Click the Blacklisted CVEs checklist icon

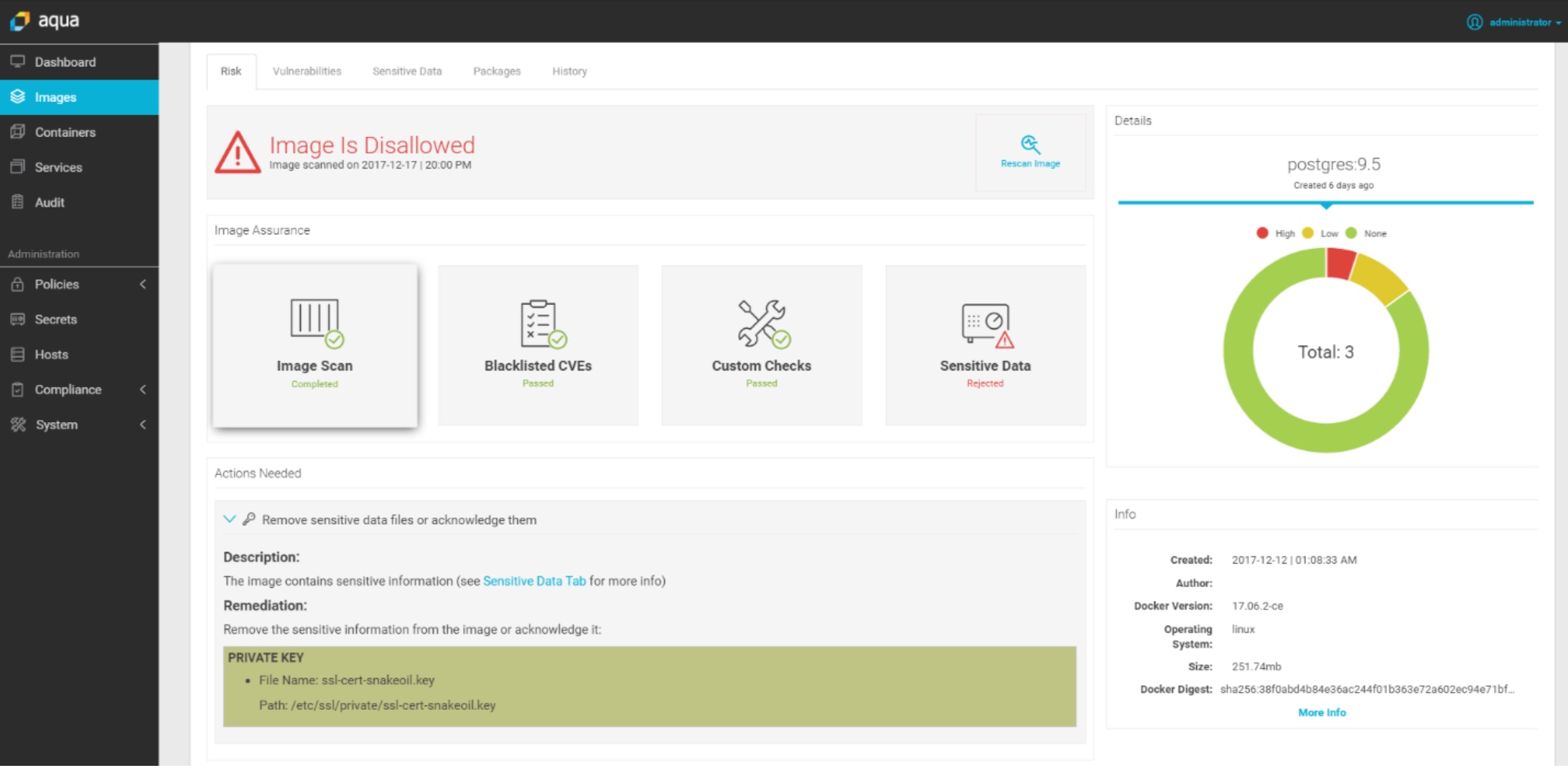pos(543,324)
